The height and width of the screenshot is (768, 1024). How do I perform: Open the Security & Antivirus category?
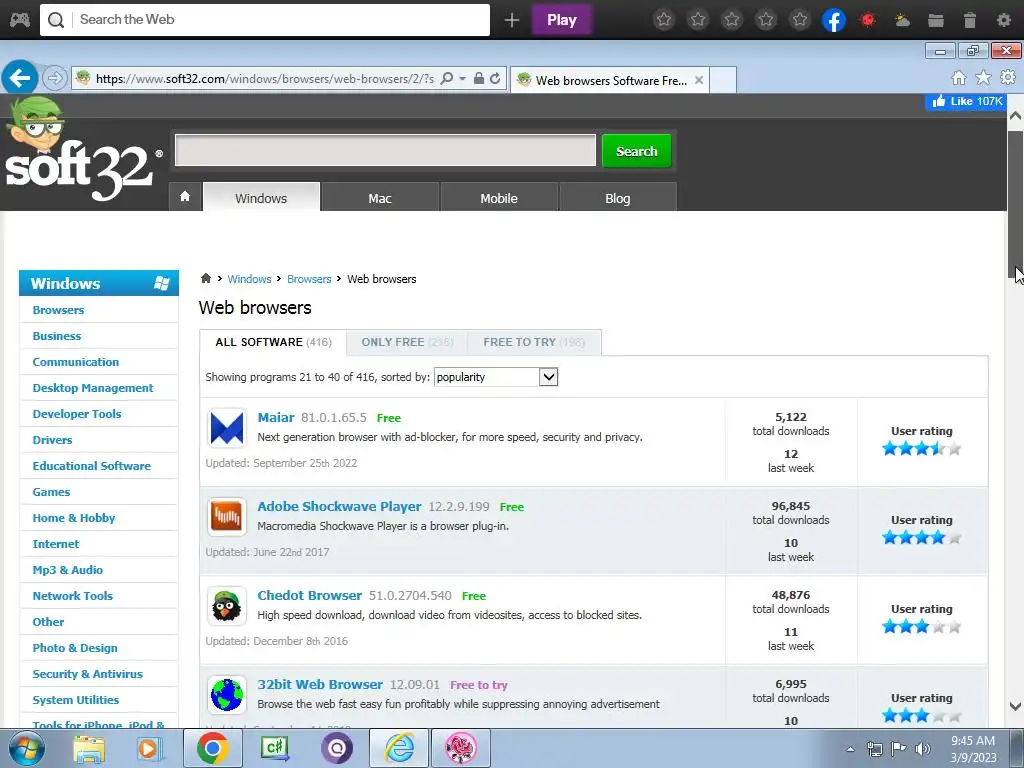pyautogui.click(x=88, y=673)
